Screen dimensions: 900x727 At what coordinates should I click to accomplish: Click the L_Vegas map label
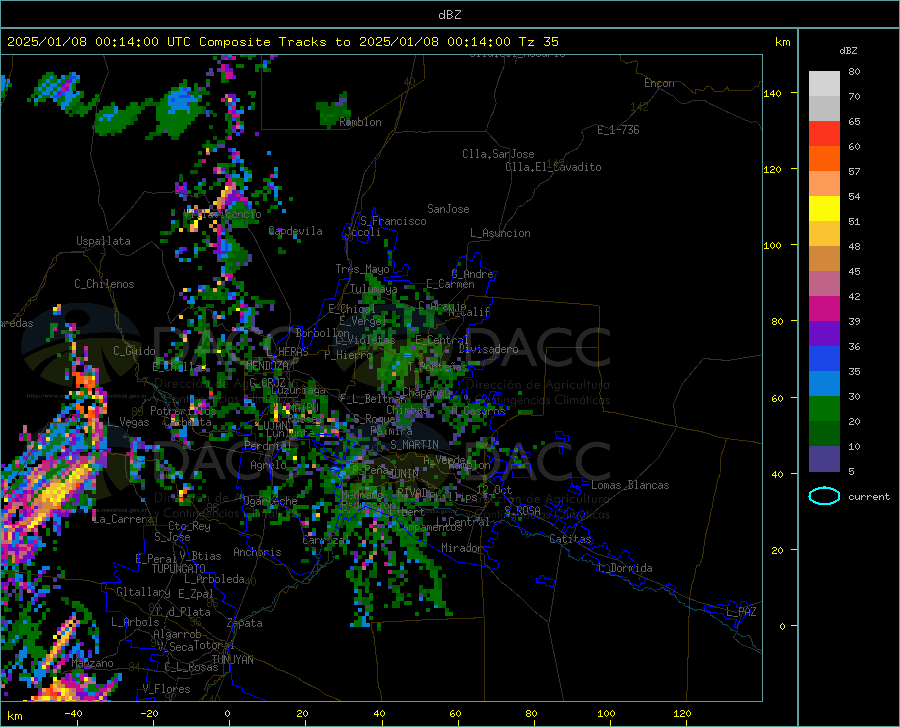pos(128,422)
